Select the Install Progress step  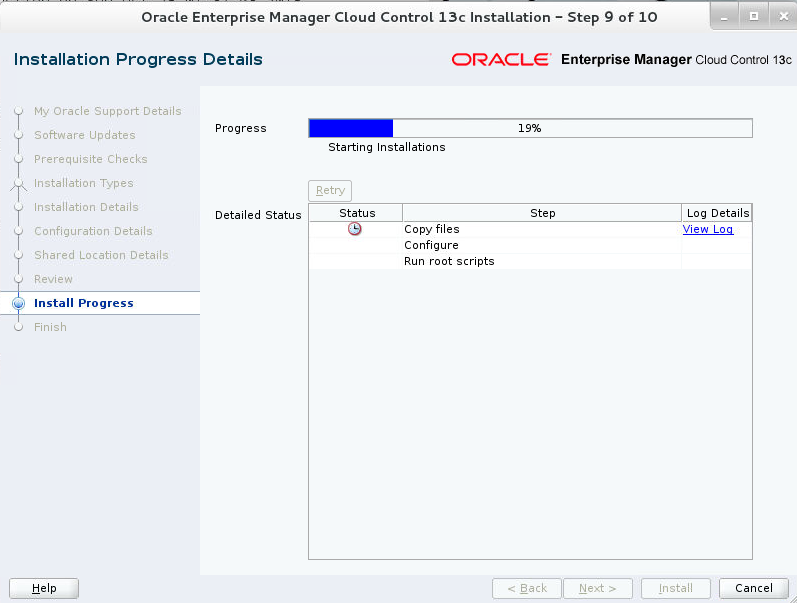pos(83,303)
